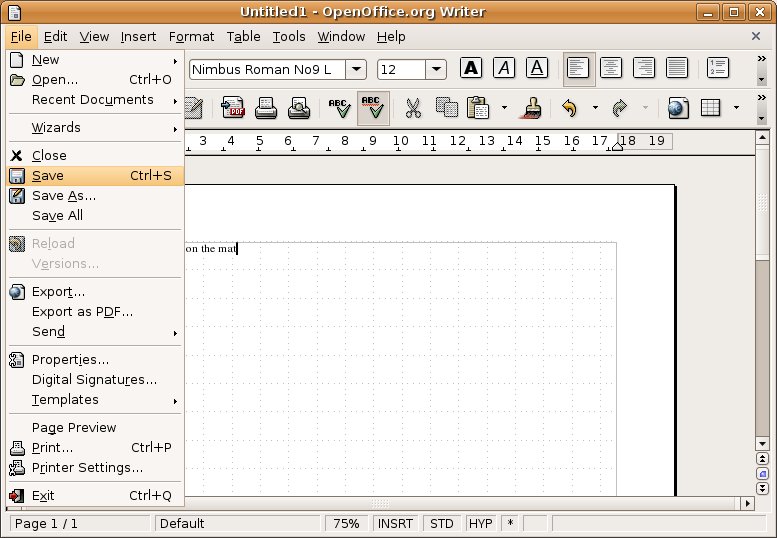Select Digital Signatures... menu entry
Viewport: 777px width, 538px height.
96,380
